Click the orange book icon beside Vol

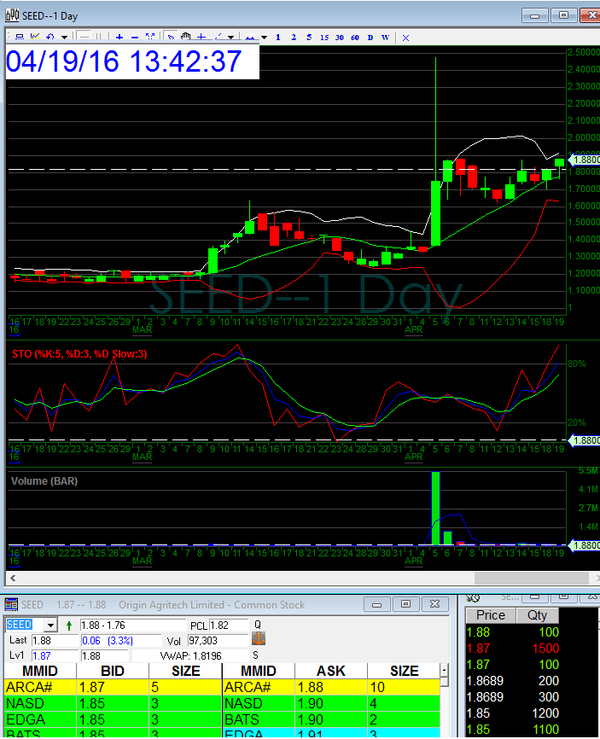258,639
